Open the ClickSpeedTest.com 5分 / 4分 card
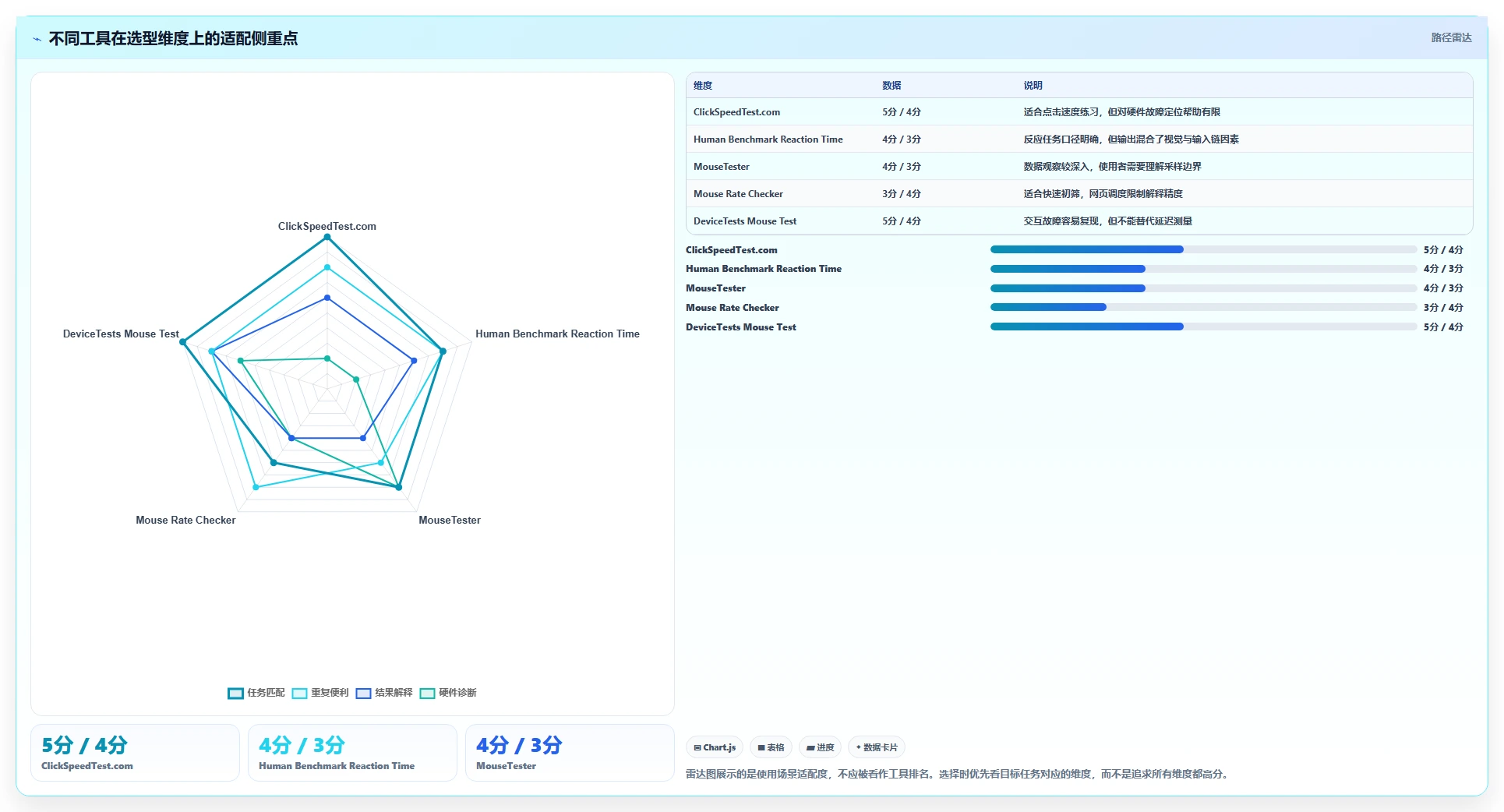1504x812 pixels. coord(135,753)
